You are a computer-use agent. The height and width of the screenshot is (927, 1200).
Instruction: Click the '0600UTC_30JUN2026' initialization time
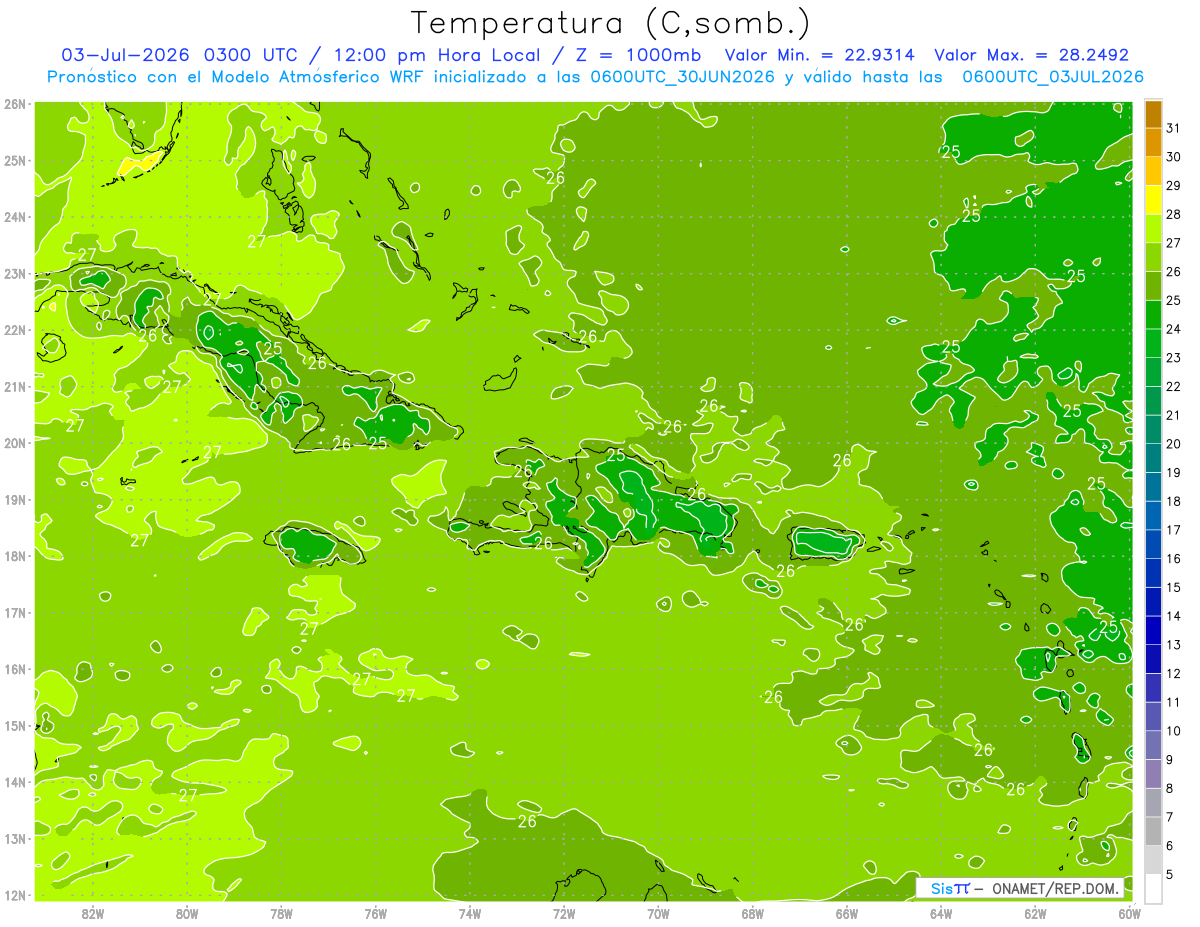point(681,77)
